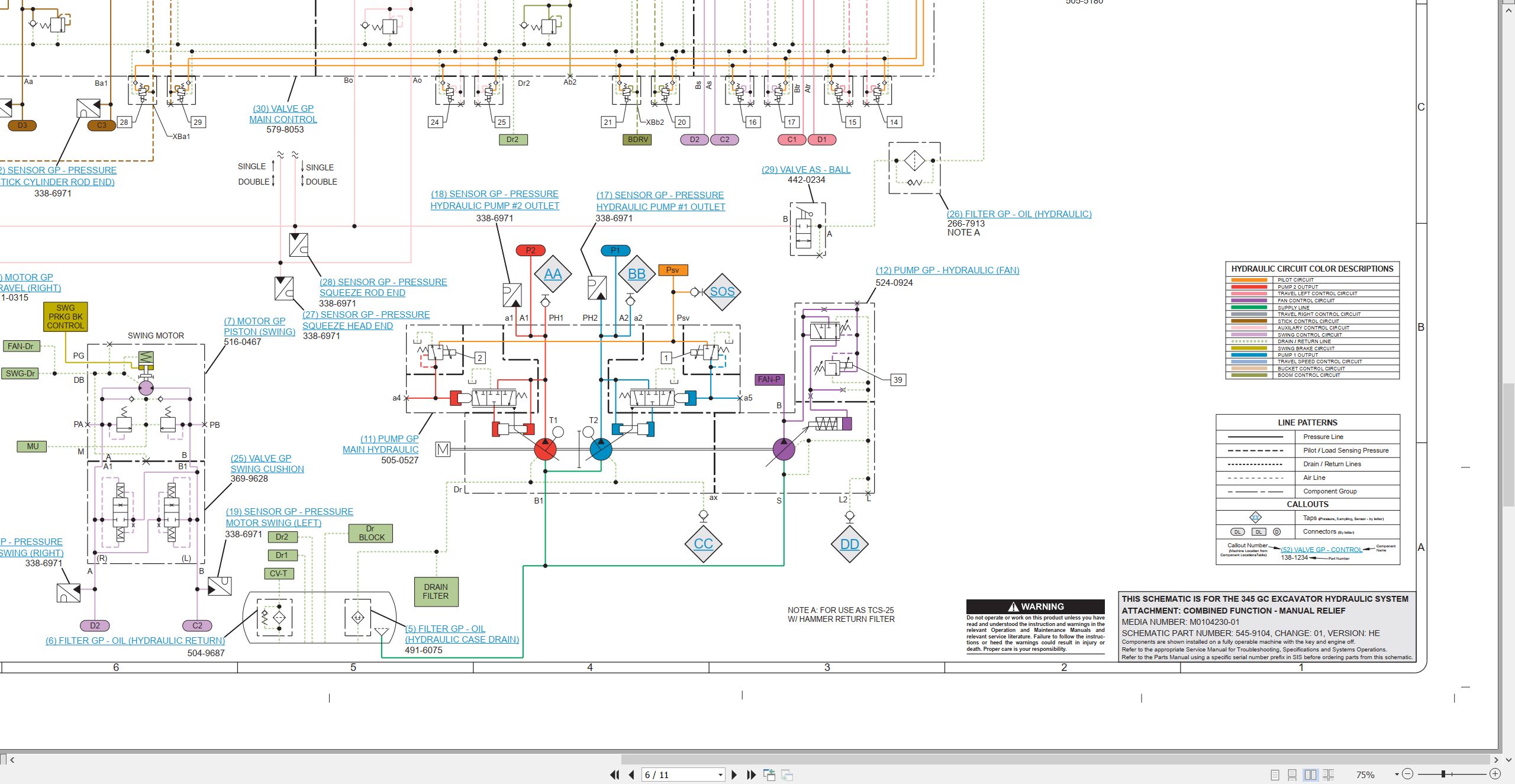Open the (28) Sensor GP Squeeze Rod End link

point(383,288)
